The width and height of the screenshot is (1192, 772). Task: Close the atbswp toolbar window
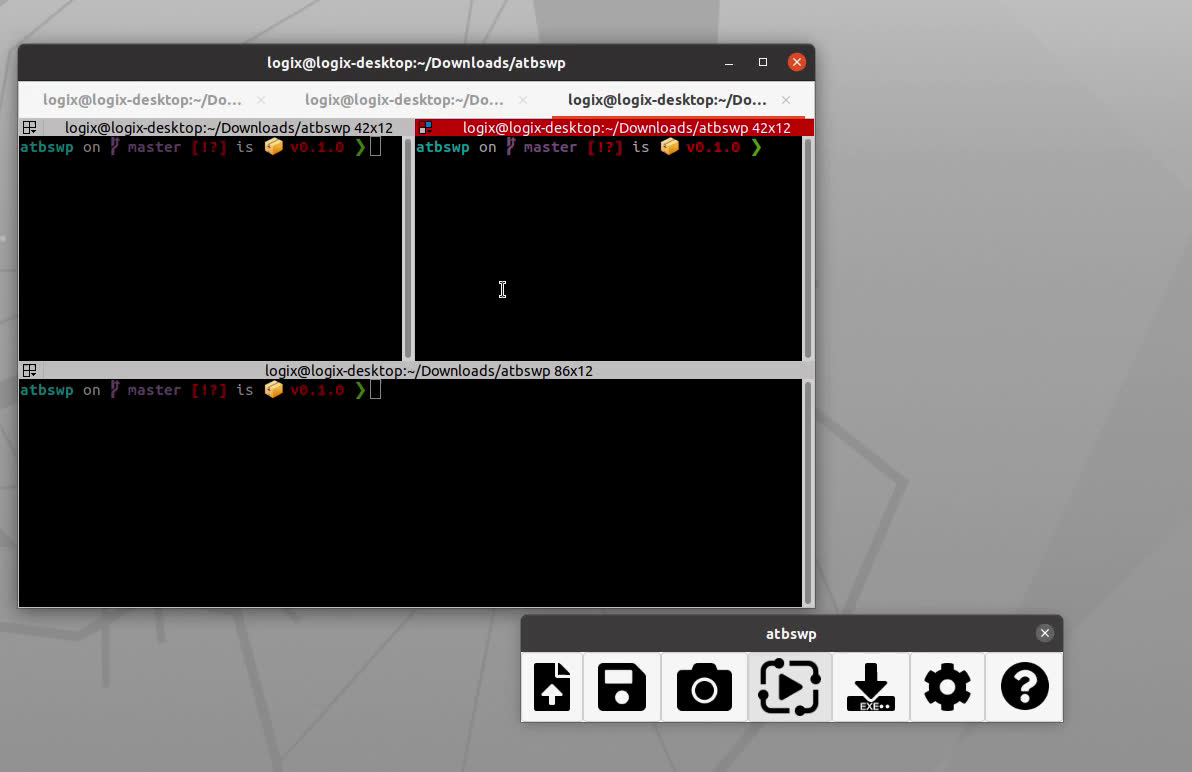1044,633
